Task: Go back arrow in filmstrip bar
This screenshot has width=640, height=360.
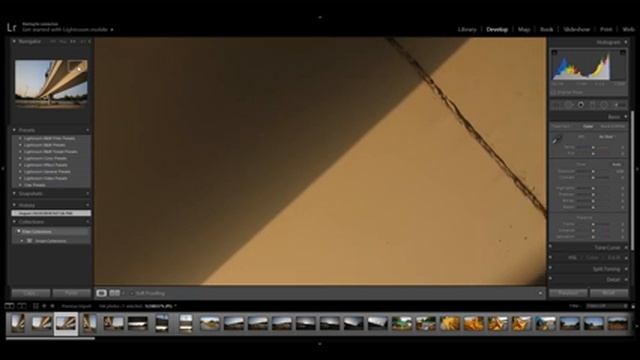Action: (x=44, y=306)
